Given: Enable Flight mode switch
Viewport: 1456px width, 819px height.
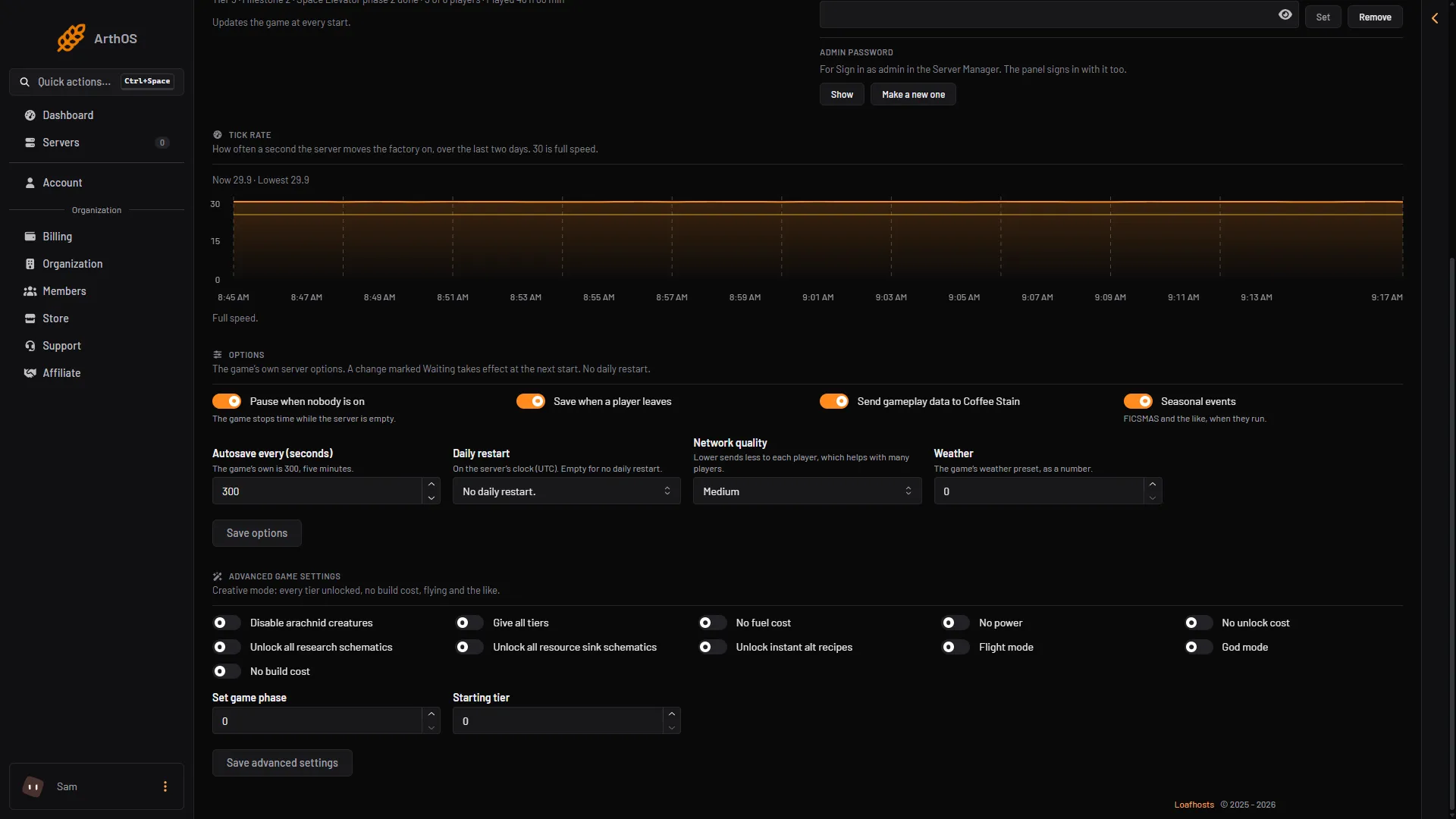Looking at the screenshot, I should coord(955,647).
